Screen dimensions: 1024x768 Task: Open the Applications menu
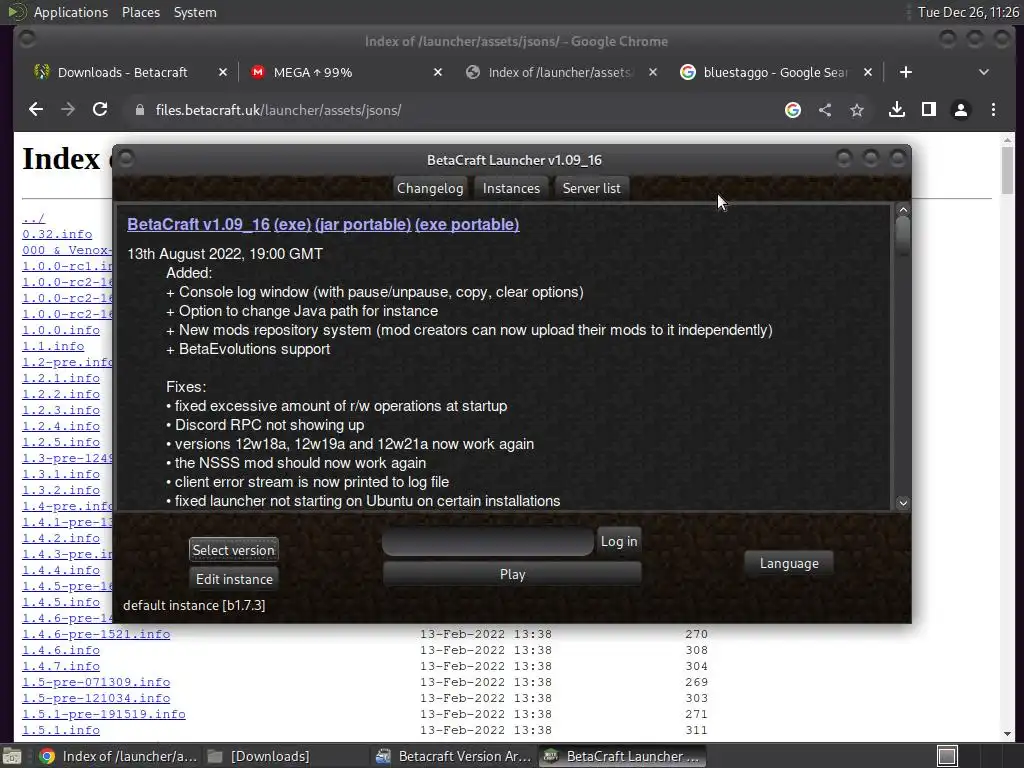coord(71,12)
